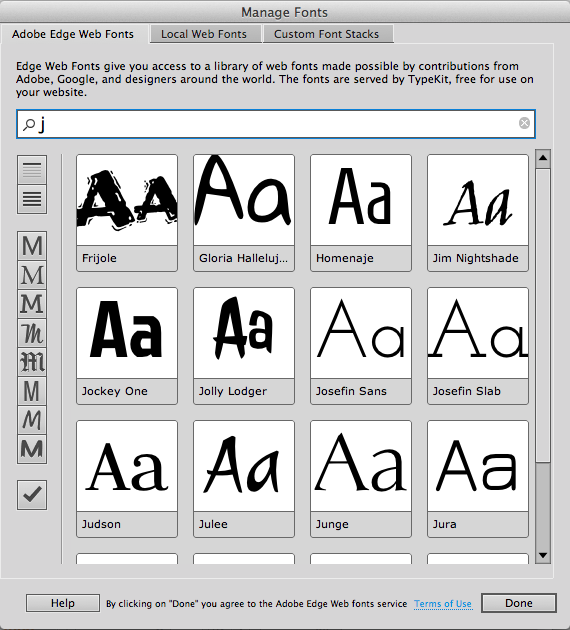570x630 pixels.
Task: Filter by blackletter M style icon
Action: [x=32, y=362]
